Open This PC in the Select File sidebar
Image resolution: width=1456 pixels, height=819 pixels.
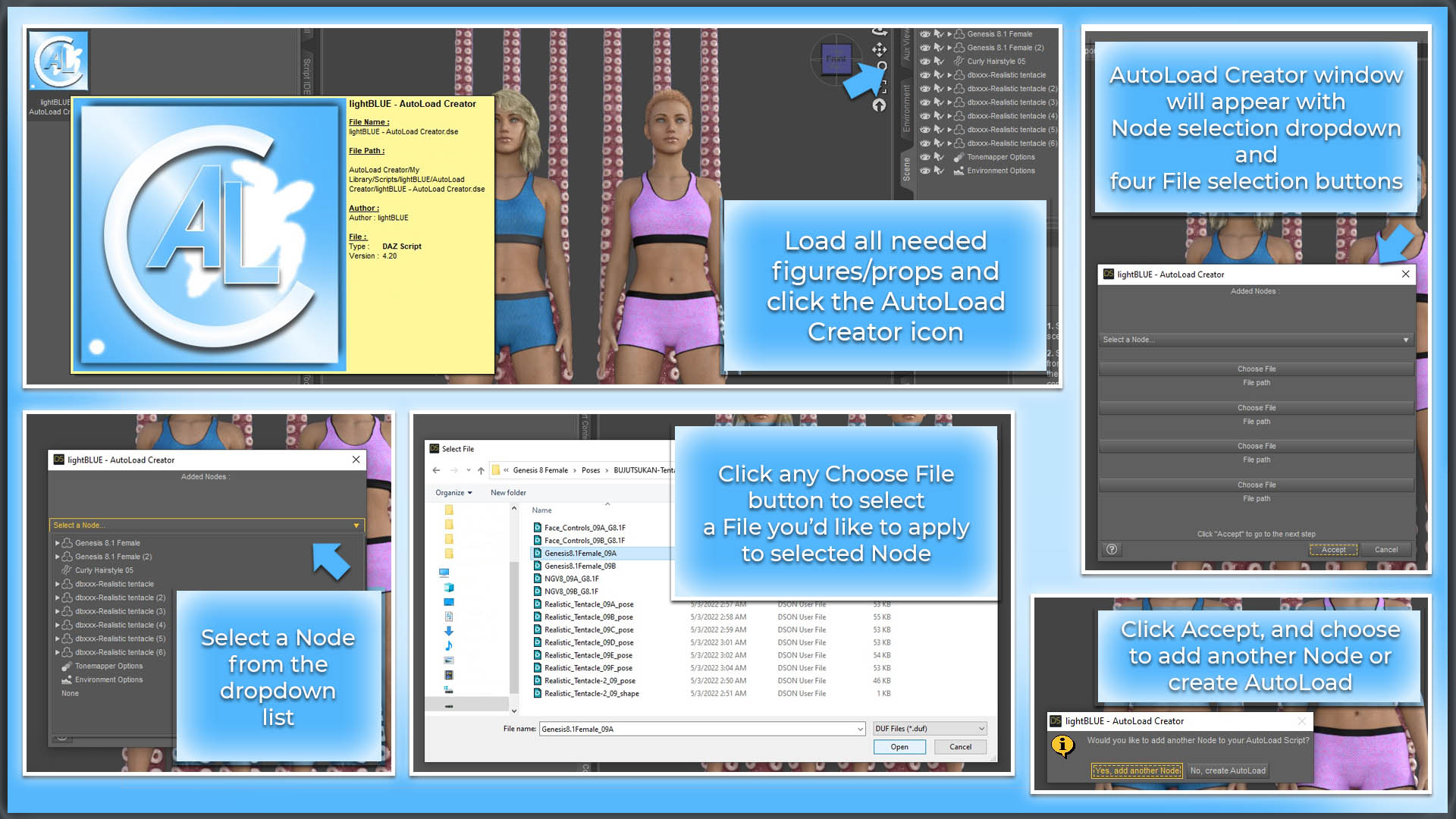click(x=444, y=573)
